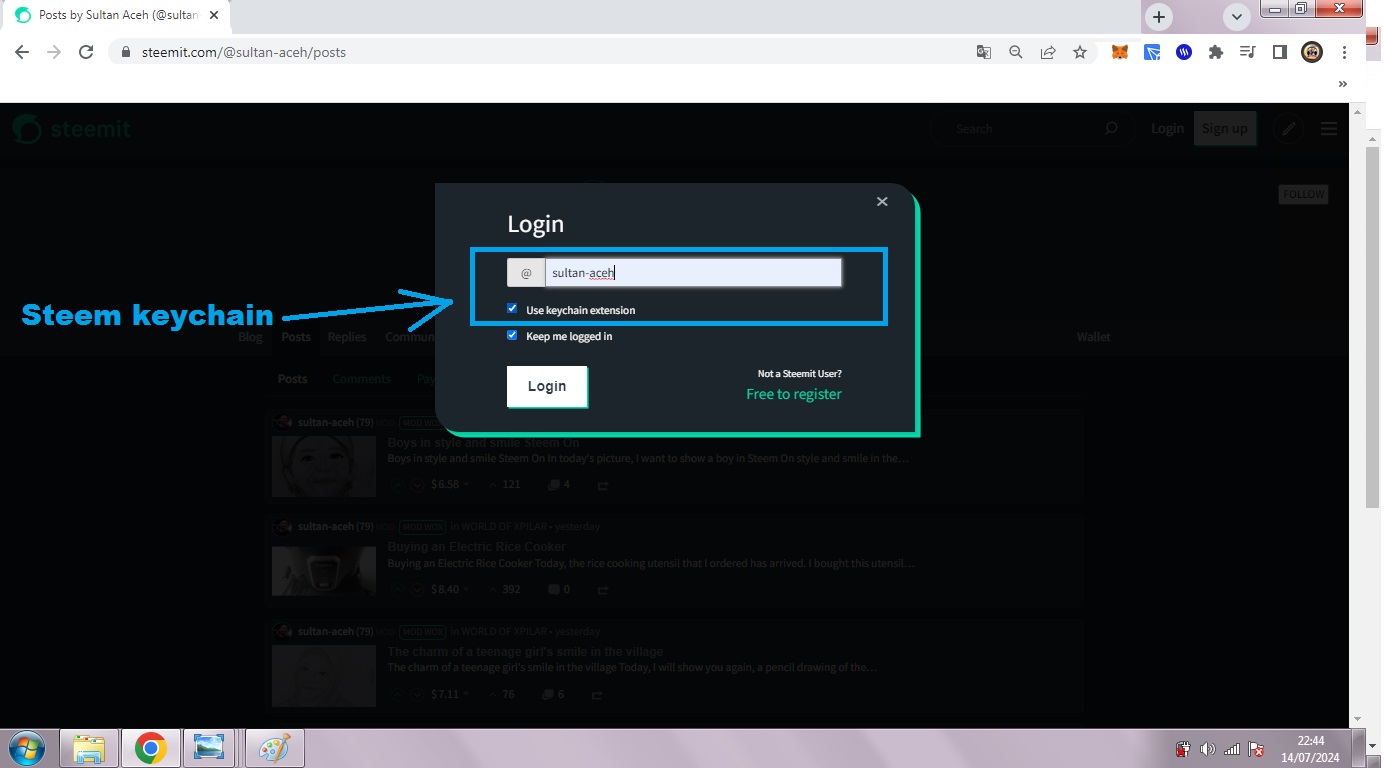Bookmark this page with the star icon
The image size is (1384, 768).
click(x=1080, y=52)
